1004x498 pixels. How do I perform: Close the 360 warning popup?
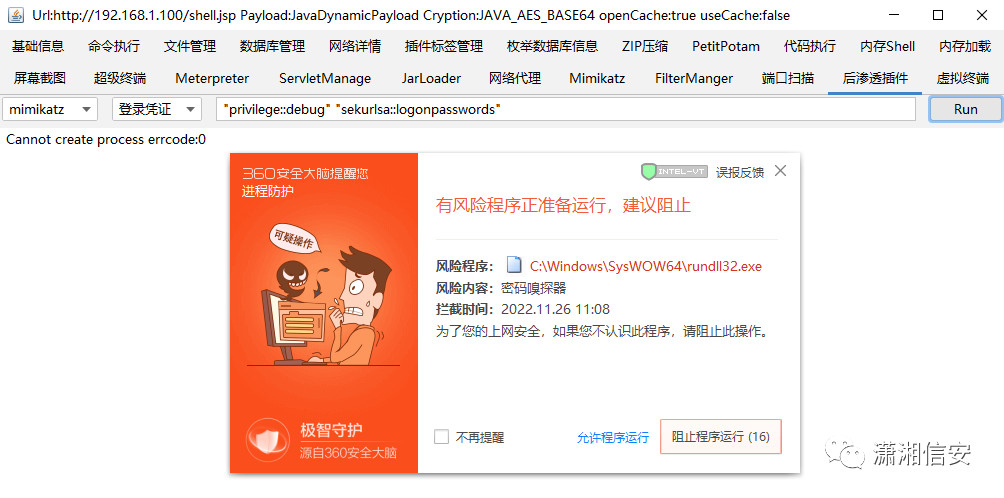tap(779, 171)
